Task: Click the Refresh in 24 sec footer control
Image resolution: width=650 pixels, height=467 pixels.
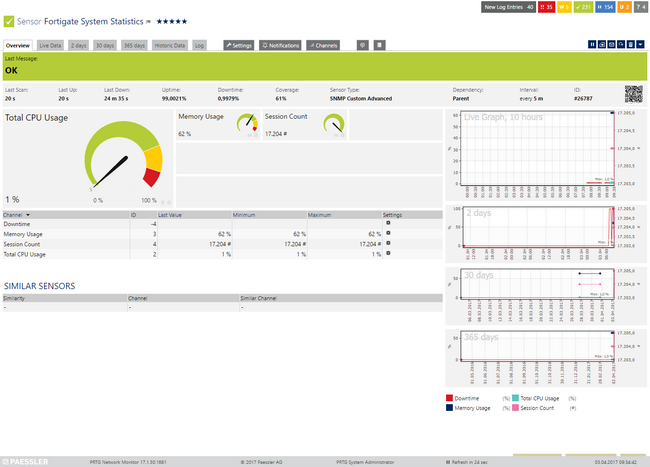Action: [467, 462]
